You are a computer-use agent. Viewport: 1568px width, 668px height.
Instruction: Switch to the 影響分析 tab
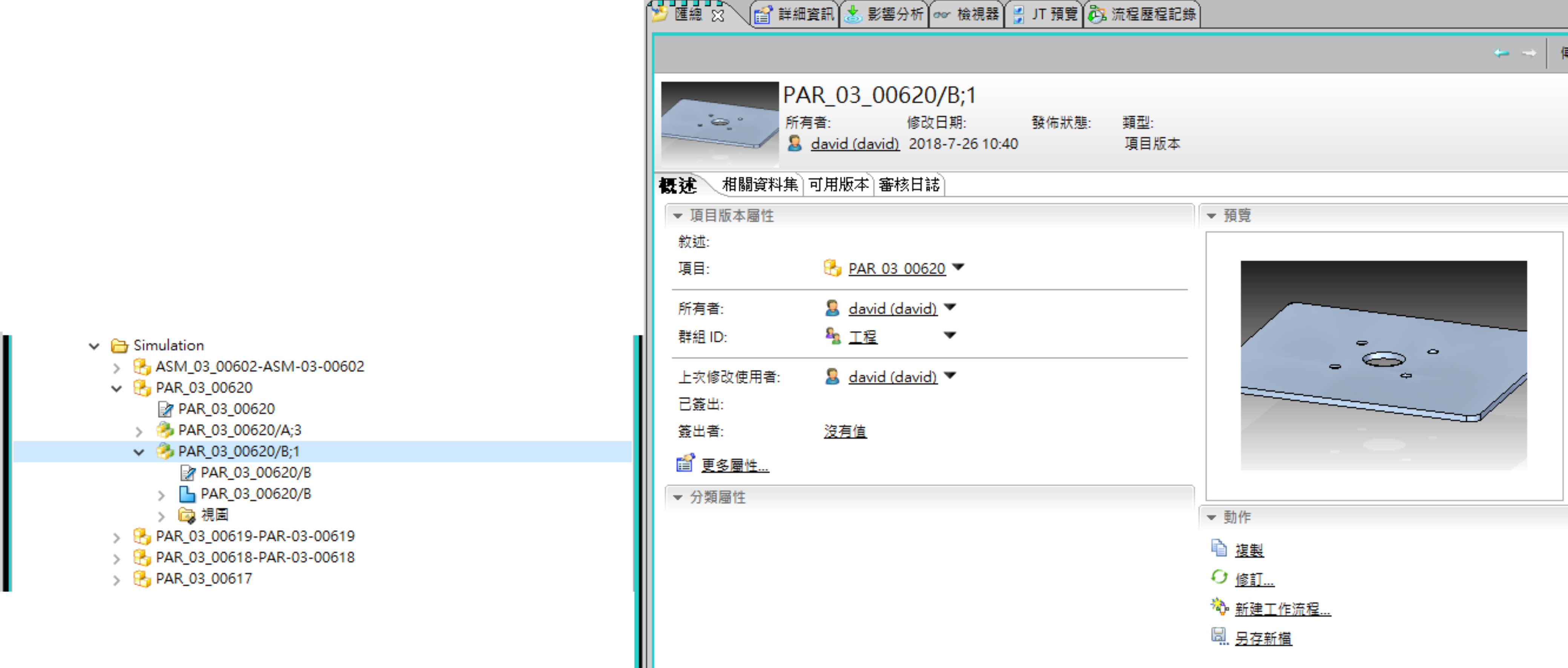click(x=884, y=14)
